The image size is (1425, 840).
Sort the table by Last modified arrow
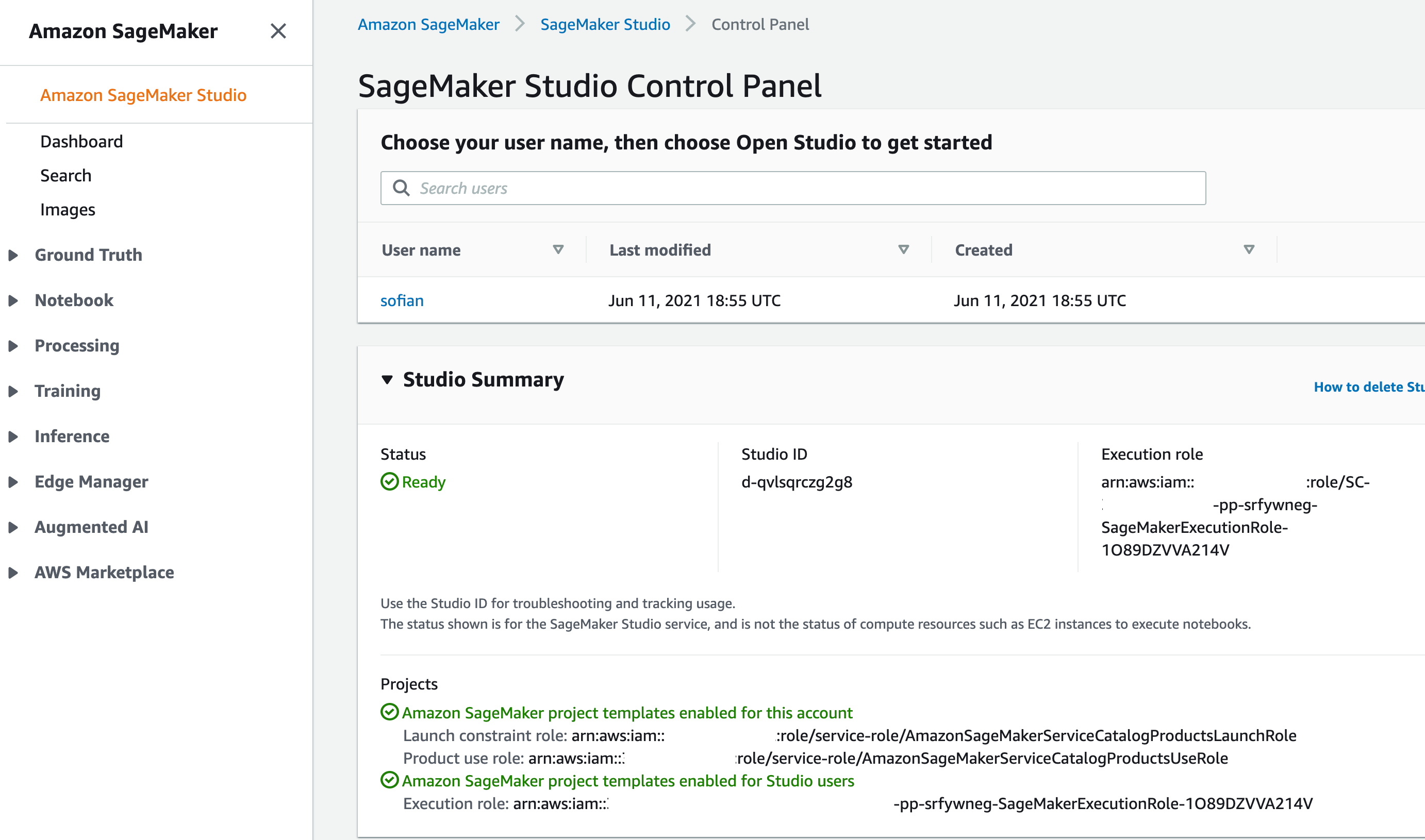pos(904,249)
